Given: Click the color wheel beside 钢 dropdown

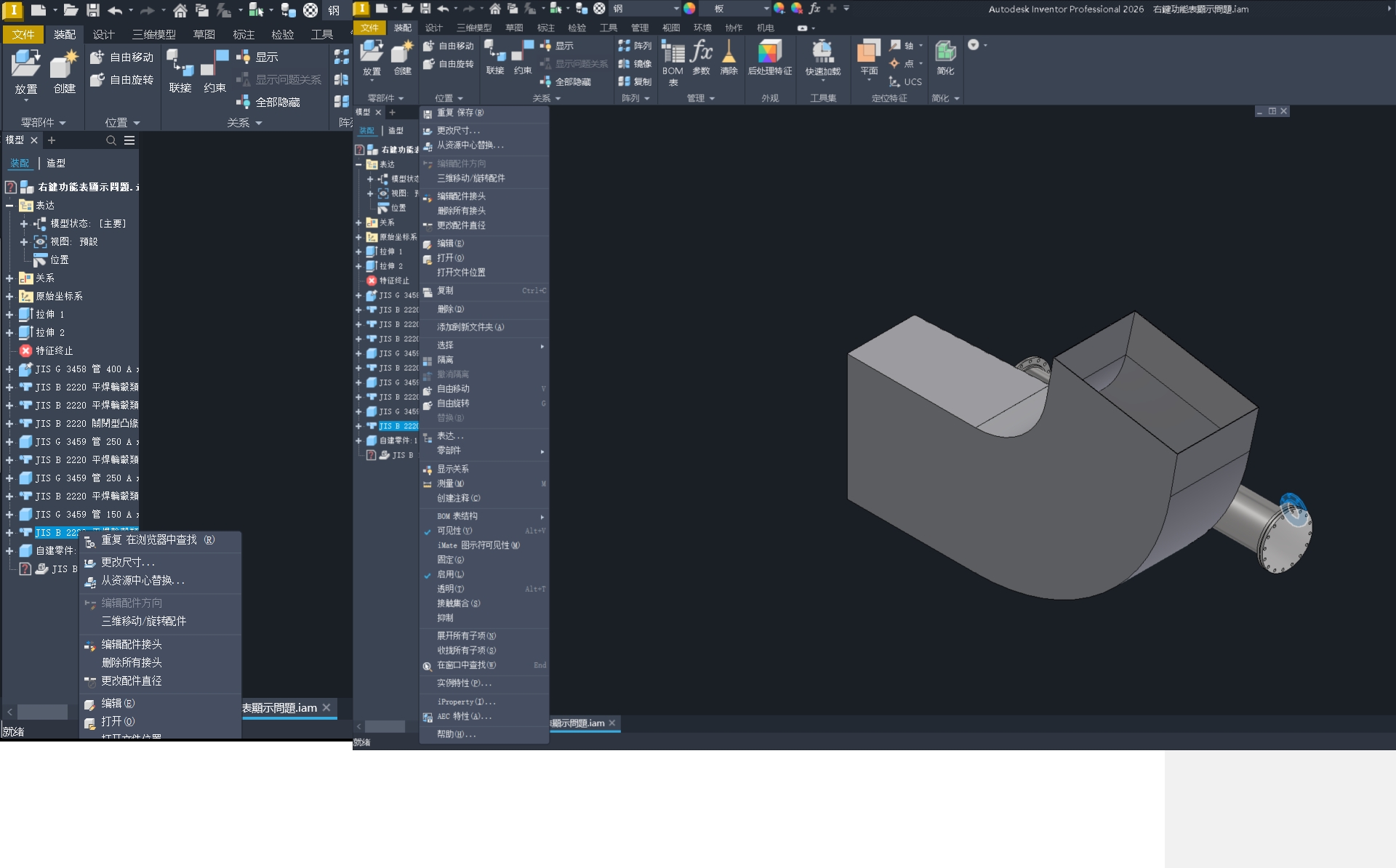Looking at the screenshot, I should 689,9.
